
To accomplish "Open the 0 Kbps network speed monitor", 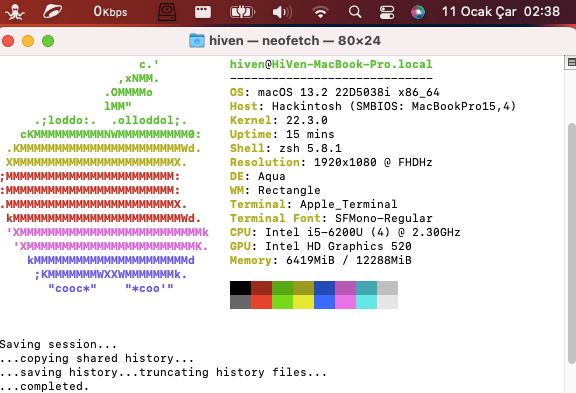I will coord(110,12).
